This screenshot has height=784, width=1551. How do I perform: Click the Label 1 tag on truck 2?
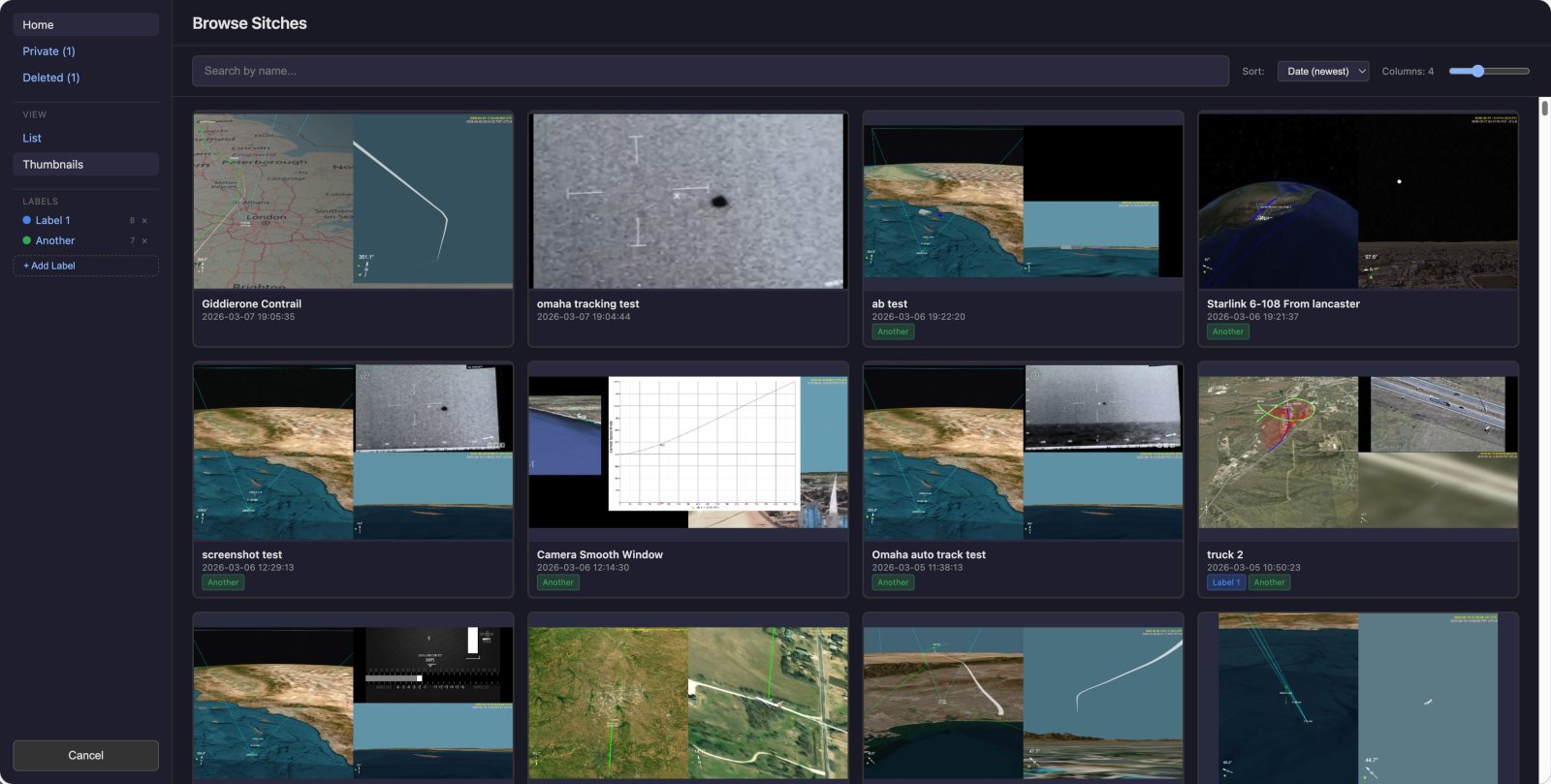1225,583
